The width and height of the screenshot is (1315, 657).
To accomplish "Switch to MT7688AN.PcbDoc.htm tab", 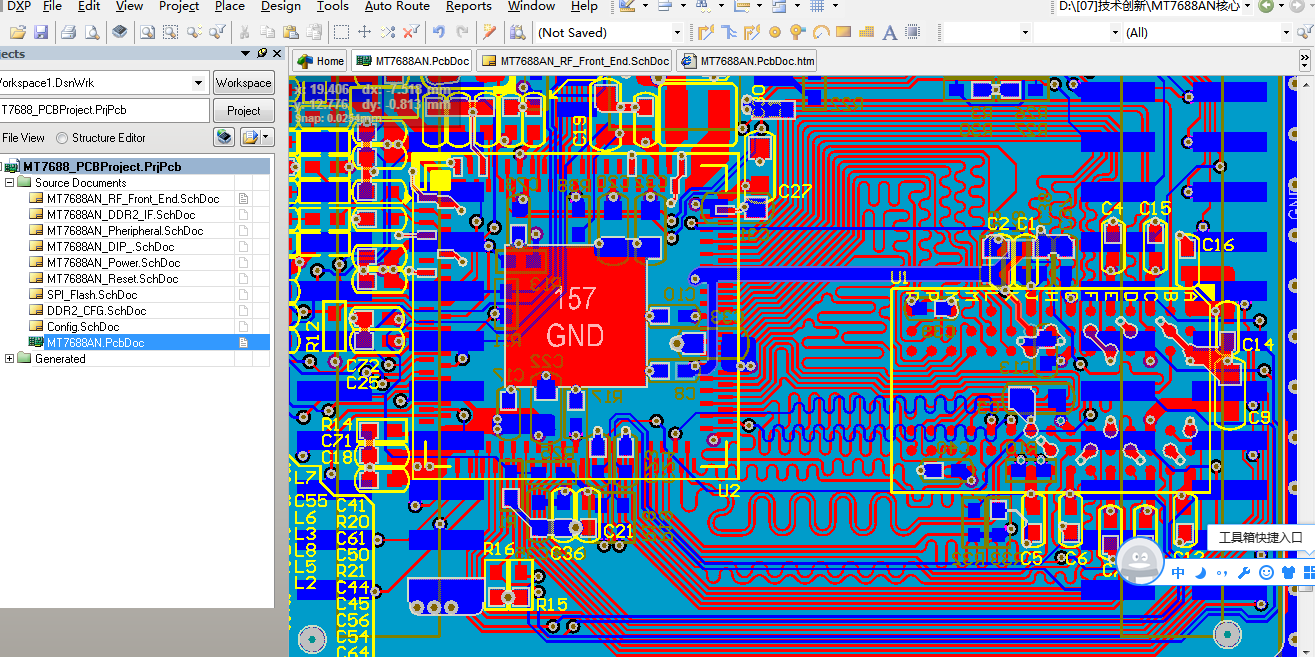I will (x=747, y=61).
